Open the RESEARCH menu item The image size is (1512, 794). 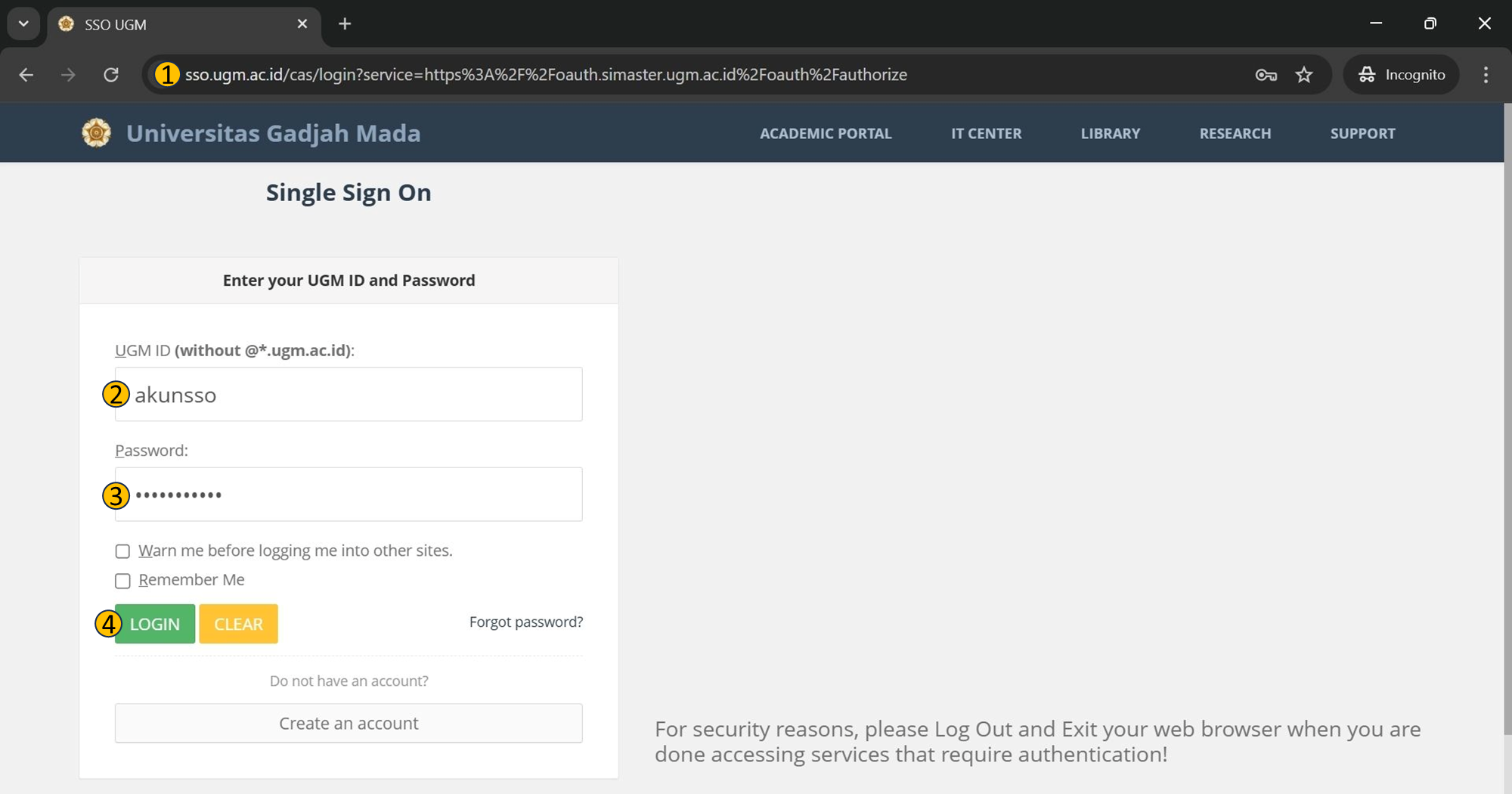click(x=1235, y=134)
